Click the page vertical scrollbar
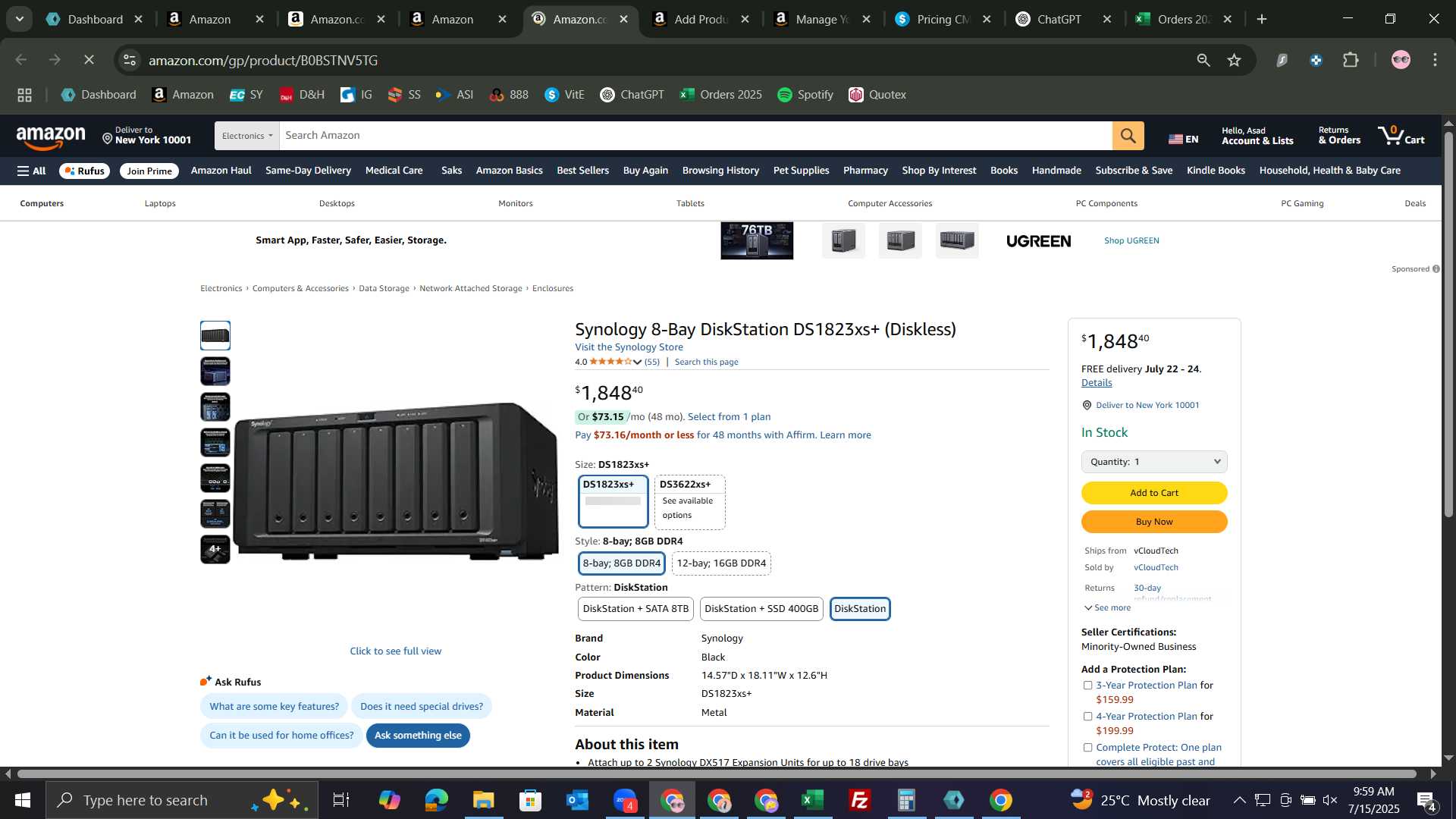The image size is (1456, 819). point(1448,325)
